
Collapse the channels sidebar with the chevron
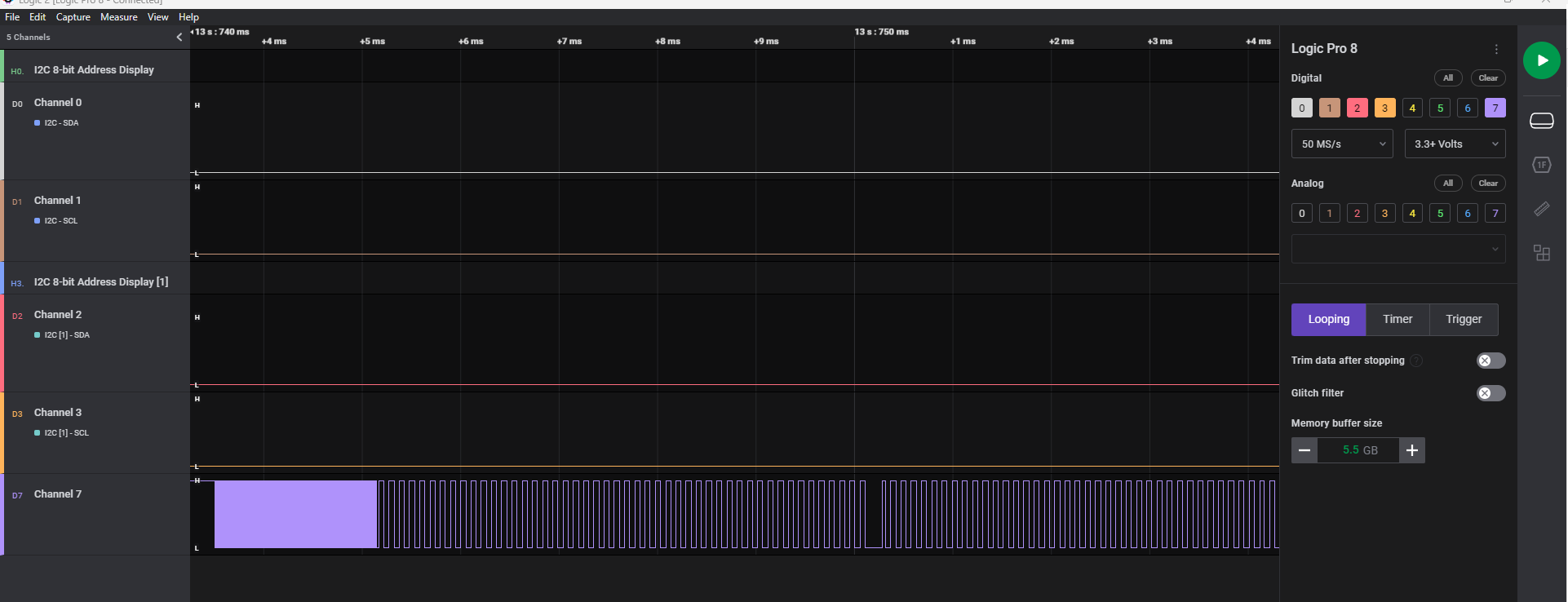tap(179, 37)
